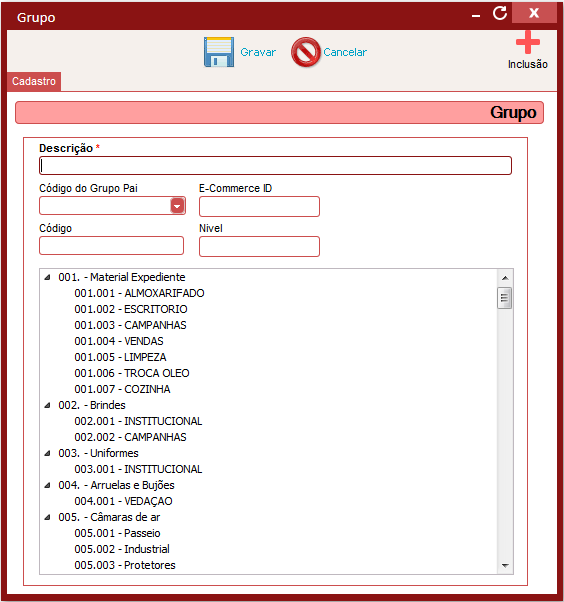Collapse the 001. Material Expediente node
The height and width of the screenshot is (602, 564).
[x=47, y=277]
